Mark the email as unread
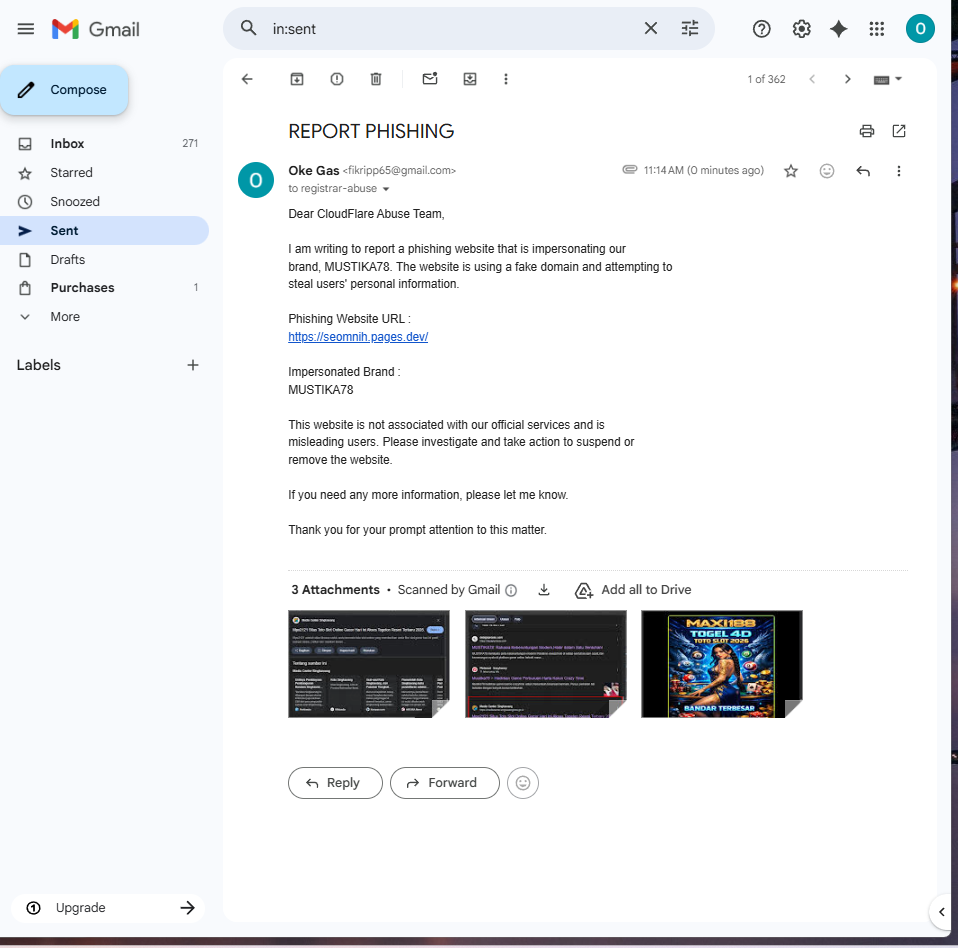The height and width of the screenshot is (948, 958). tap(430, 78)
